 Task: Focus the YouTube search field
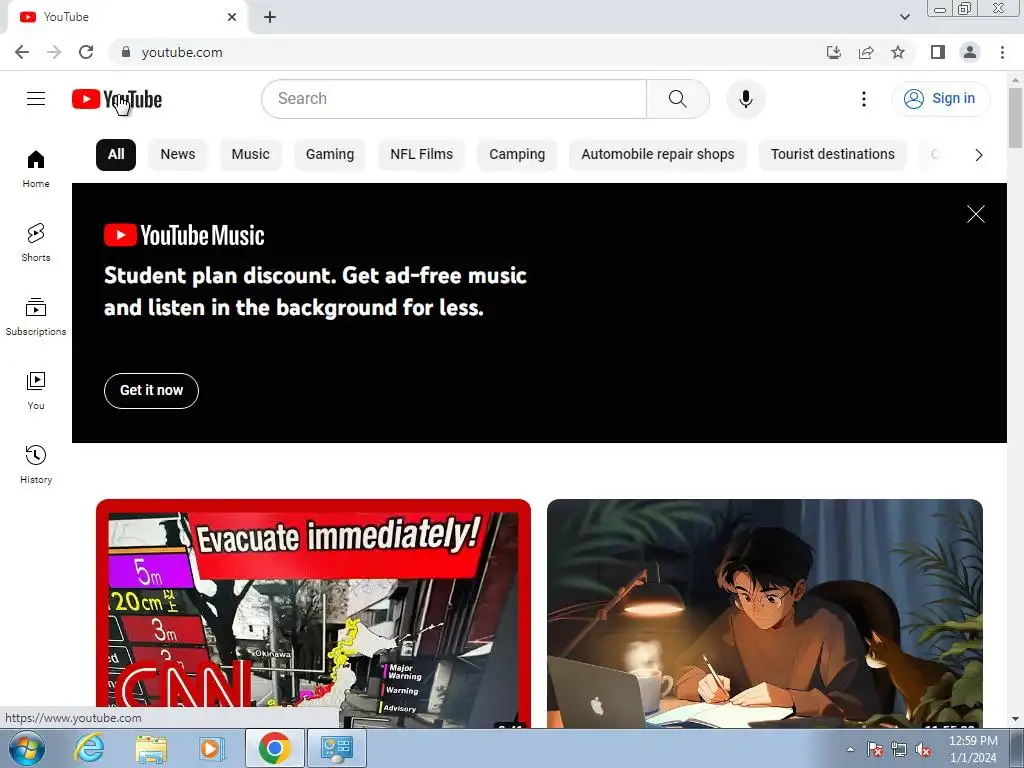pyautogui.click(x=454, y=99)
